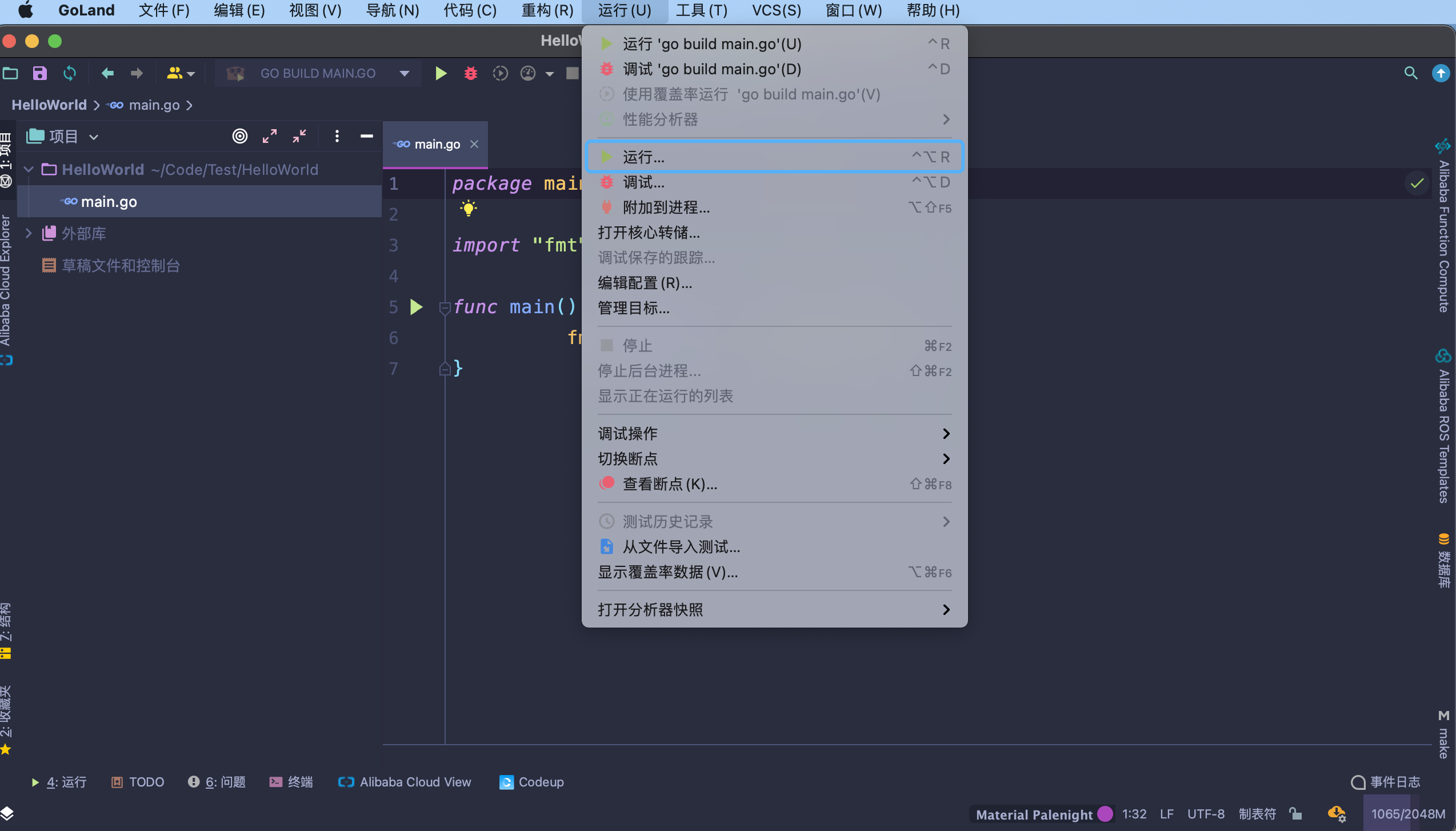The image size is (1456, 831).
Task: Collapse all in Project panel toolbar
Action: coord(299,136)
